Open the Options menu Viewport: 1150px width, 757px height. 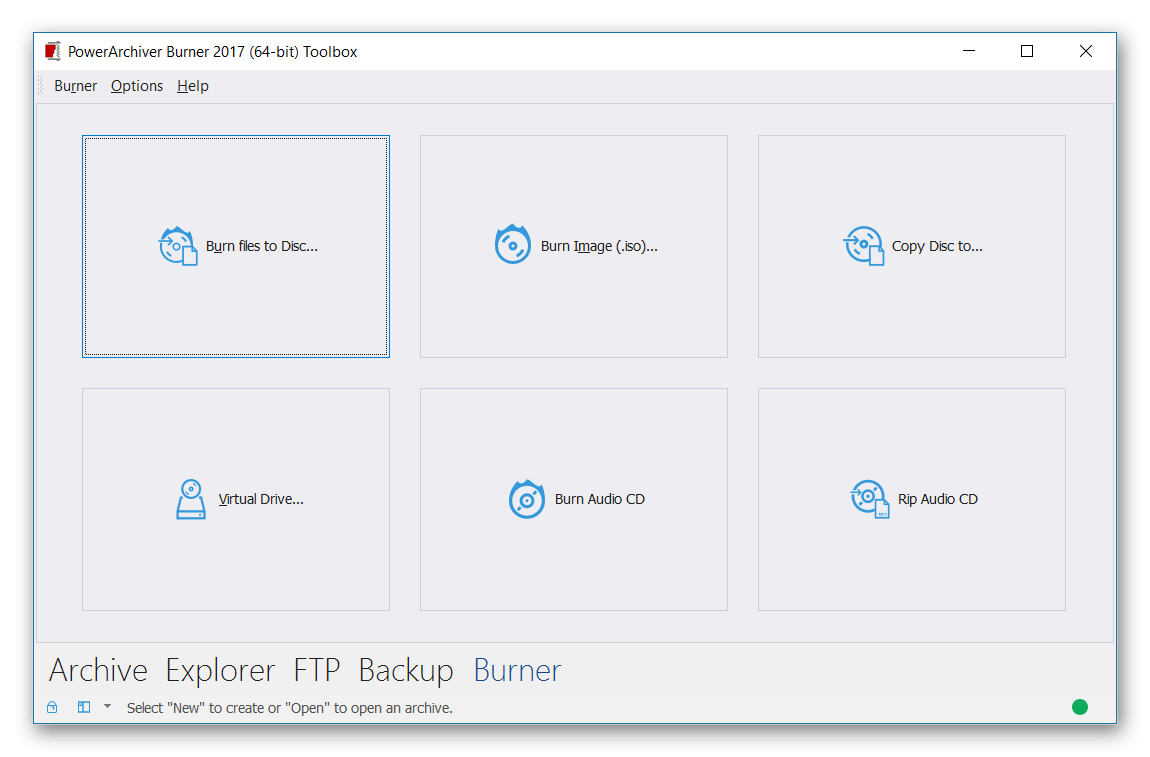[137, 86]
